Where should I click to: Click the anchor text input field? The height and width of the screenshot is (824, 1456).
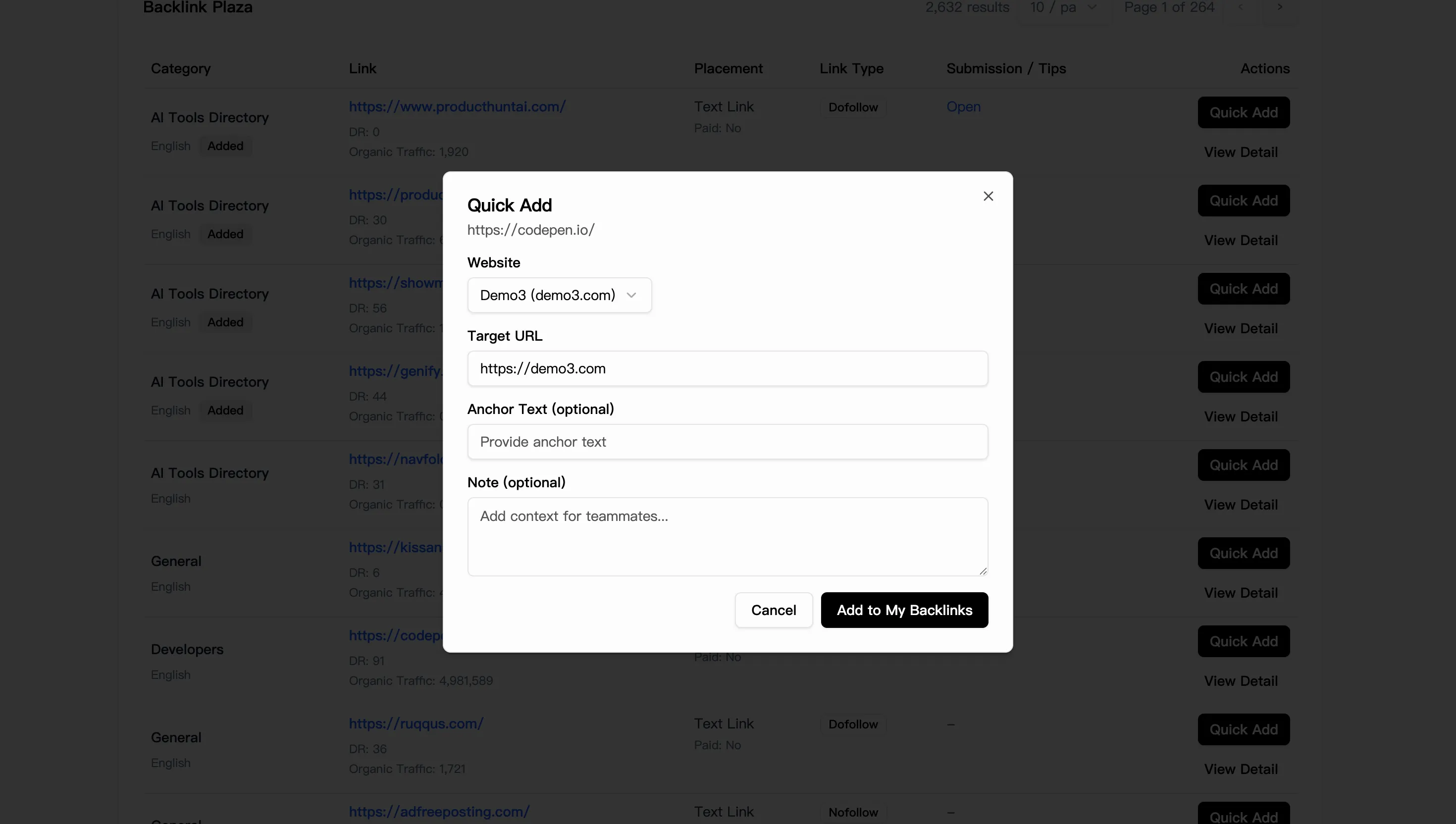coord(727,441)
